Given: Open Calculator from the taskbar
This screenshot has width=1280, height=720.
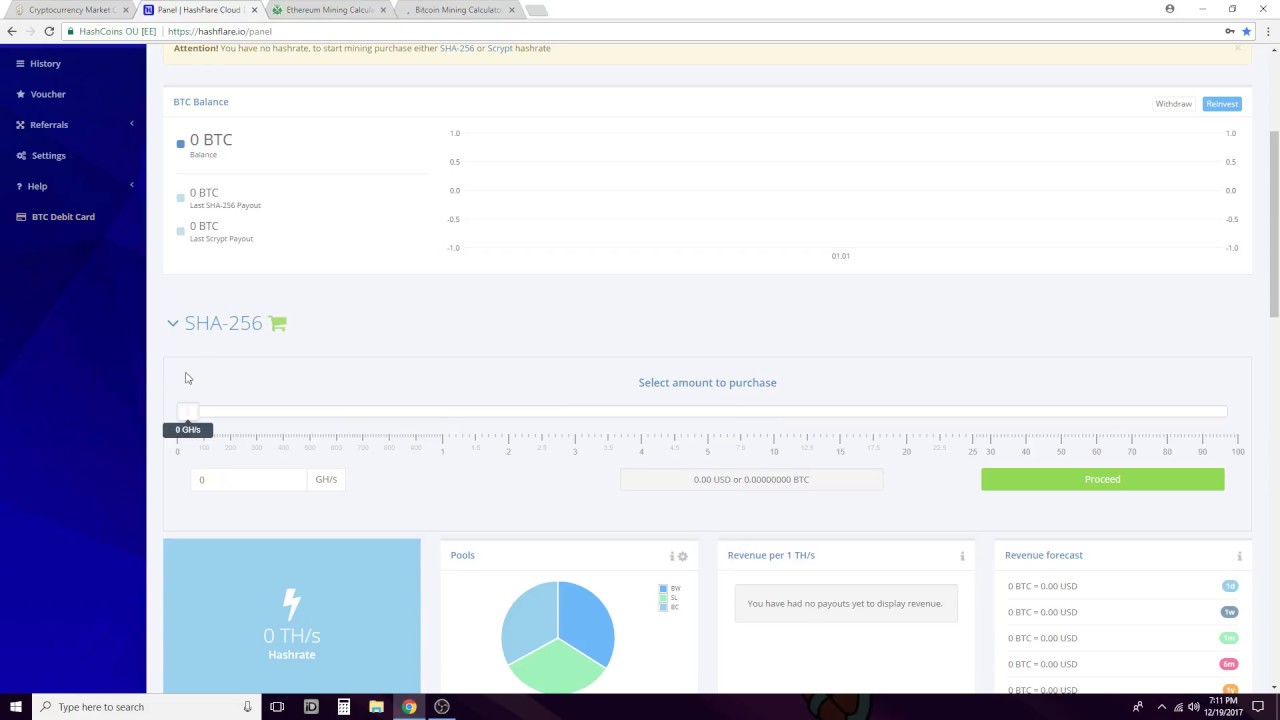Looking at the screenshot, I should [x=343, y=707].
